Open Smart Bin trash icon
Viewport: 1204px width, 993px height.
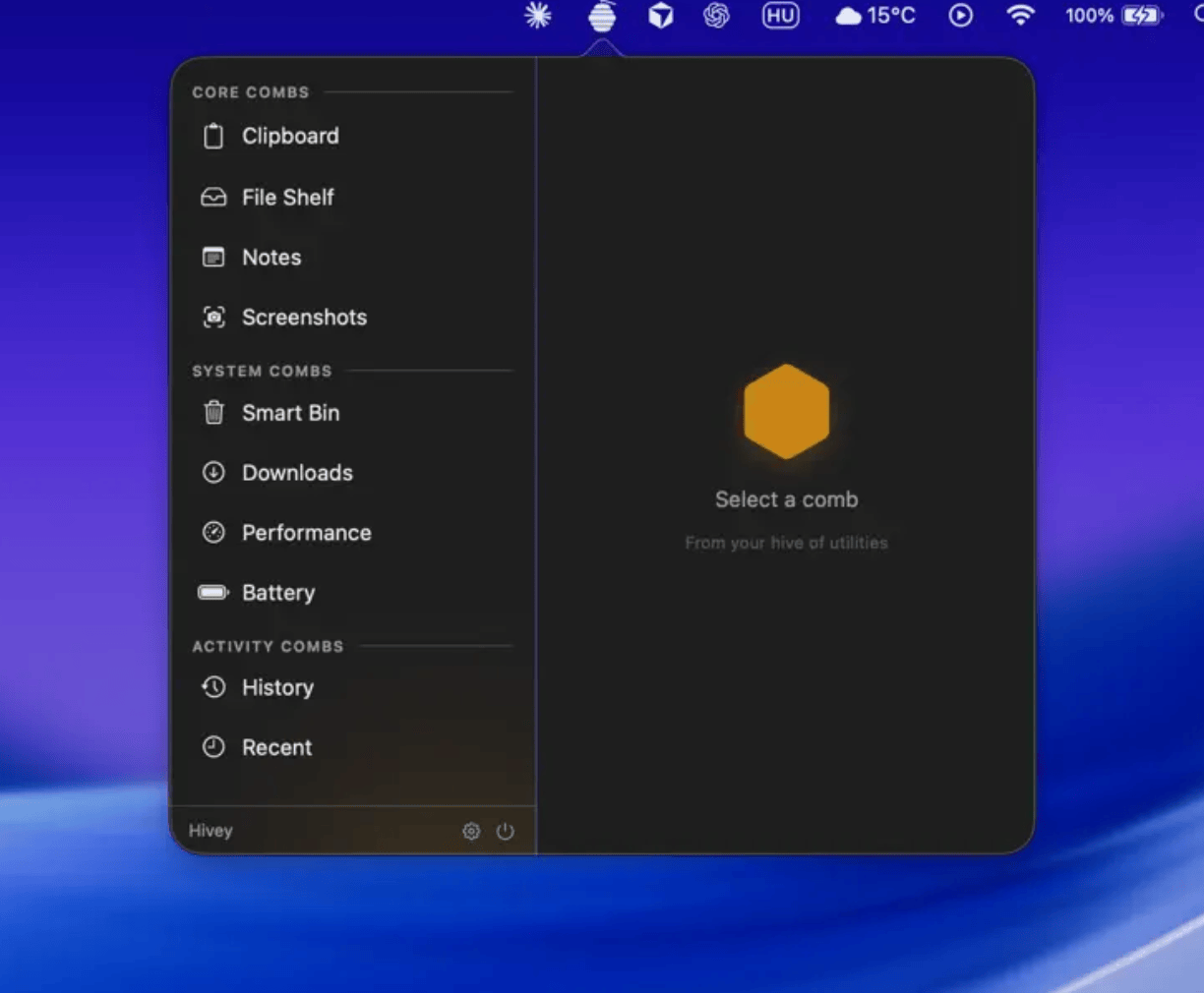pyautogui.click(x=213, y=412)
